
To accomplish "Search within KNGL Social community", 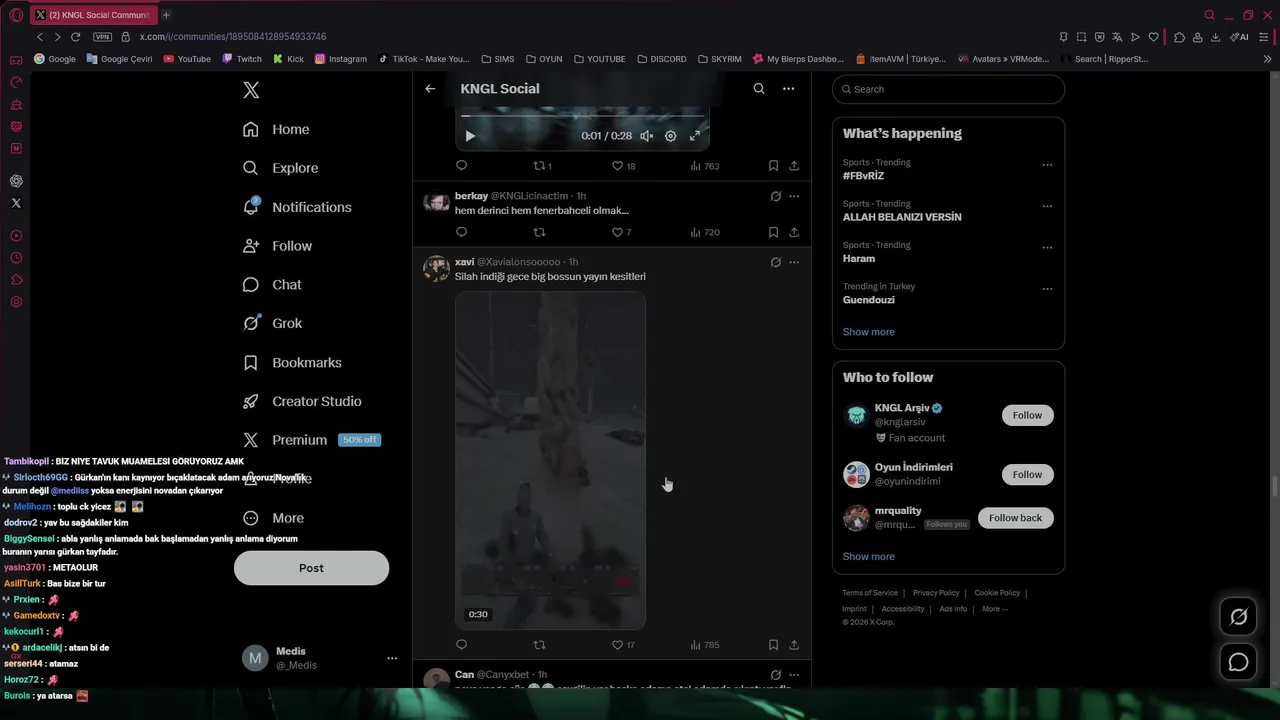I will click(x=759, y=89).
